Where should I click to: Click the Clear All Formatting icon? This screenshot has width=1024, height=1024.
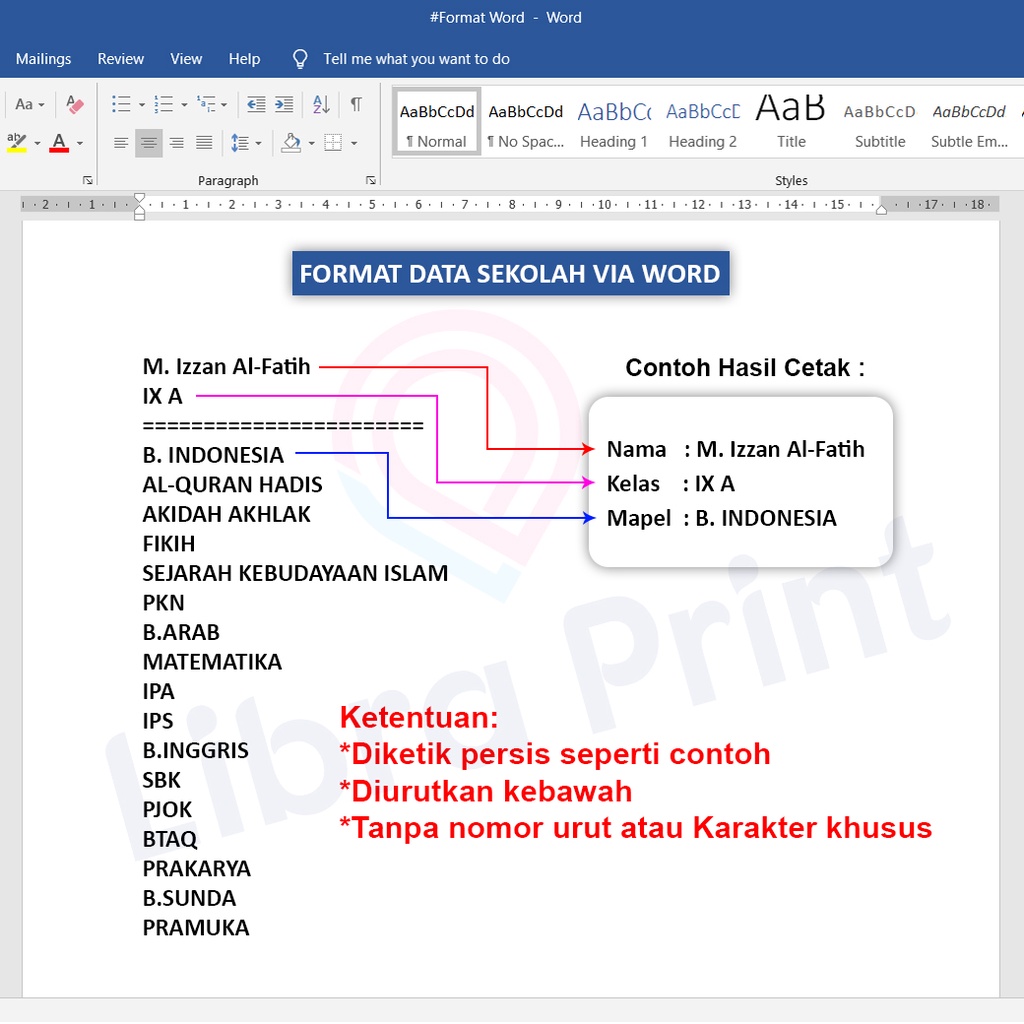click(x=75, y=104)
